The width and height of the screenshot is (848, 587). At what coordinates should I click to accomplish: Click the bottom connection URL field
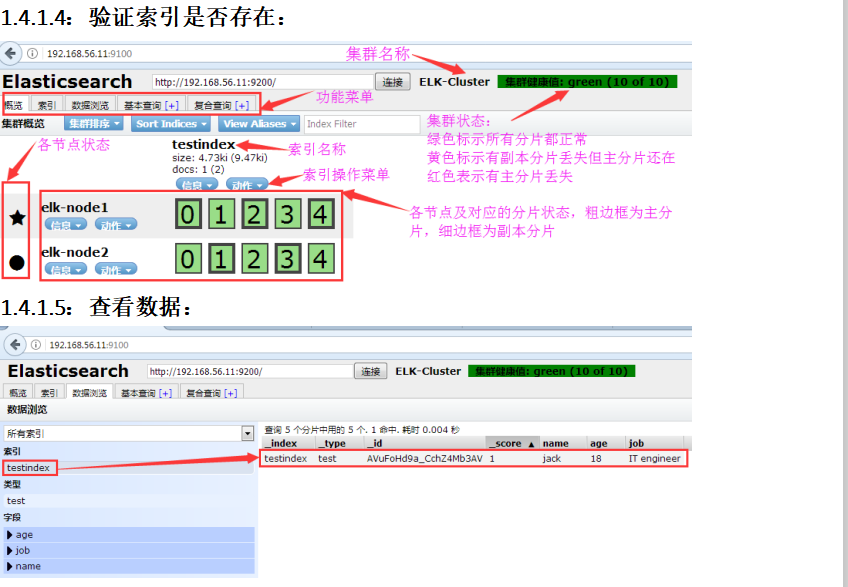(250, 372)
